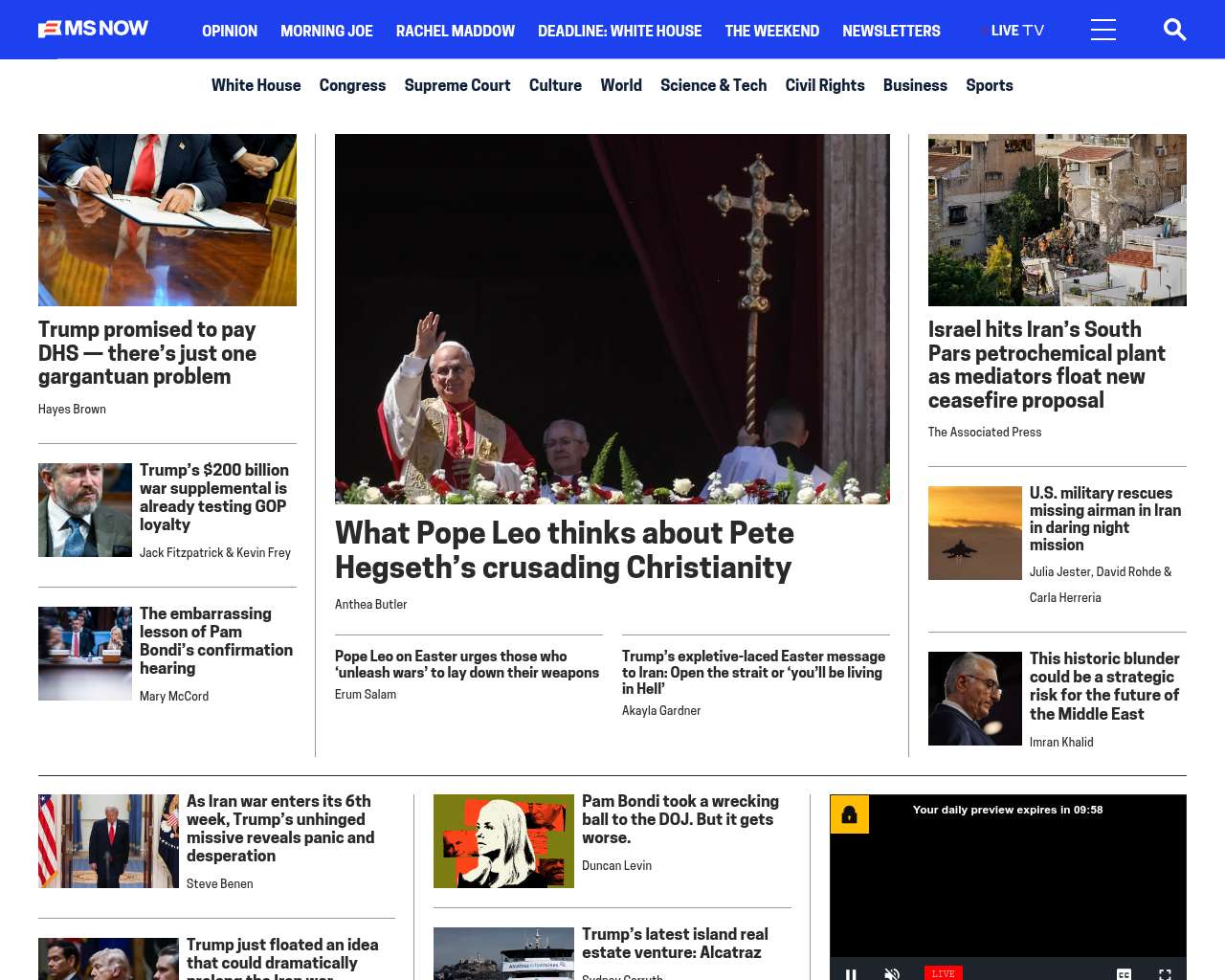This screenshot has height=980, width=1225.
Task: Select the Supreme Court topic tab
Action: pos(457,85)
